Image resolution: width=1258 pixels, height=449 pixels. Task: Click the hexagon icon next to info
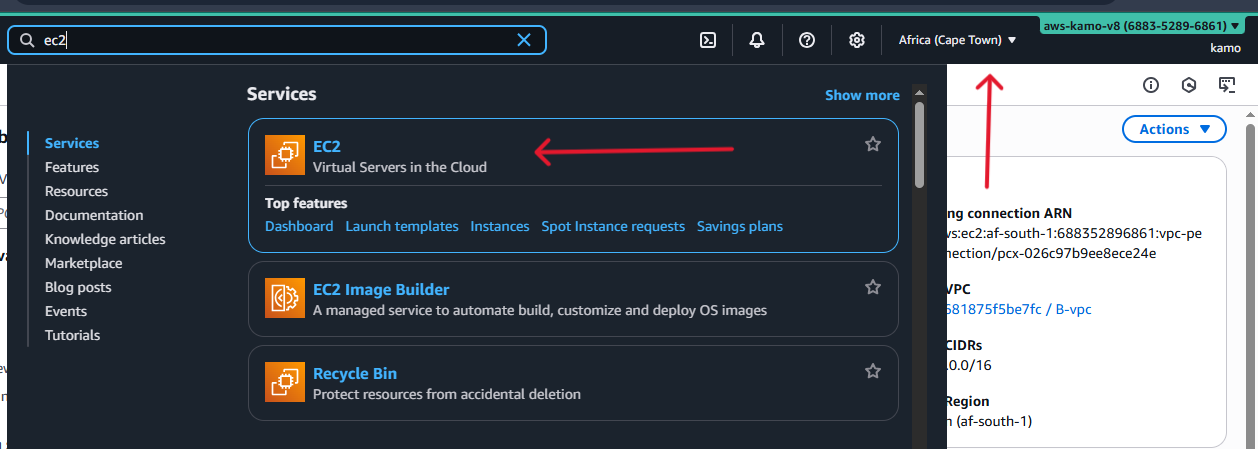tap(1189, 85)
